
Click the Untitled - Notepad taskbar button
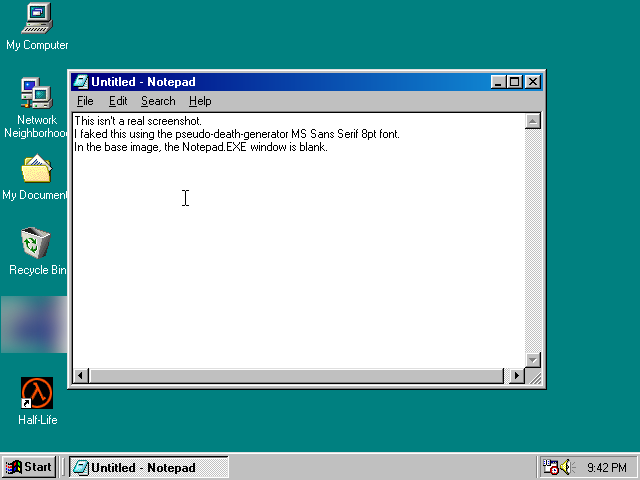coord(148,467)
